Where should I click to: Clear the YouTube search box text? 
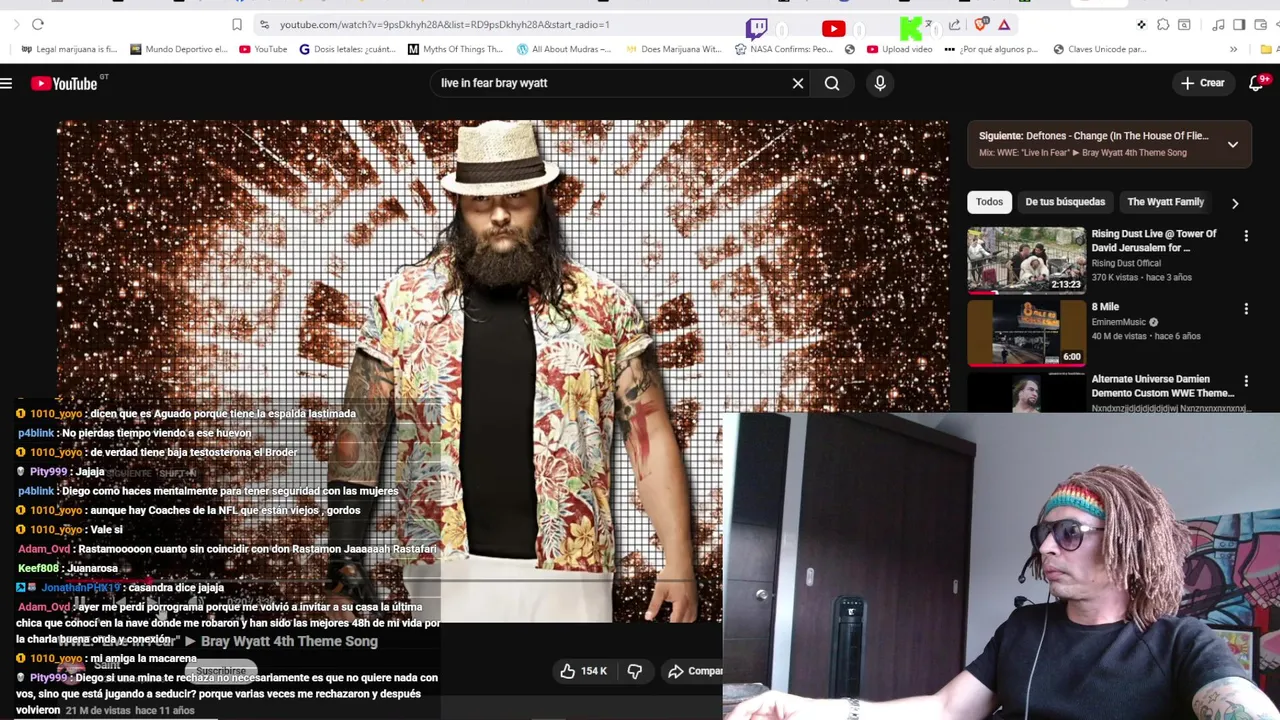(798, 83)
